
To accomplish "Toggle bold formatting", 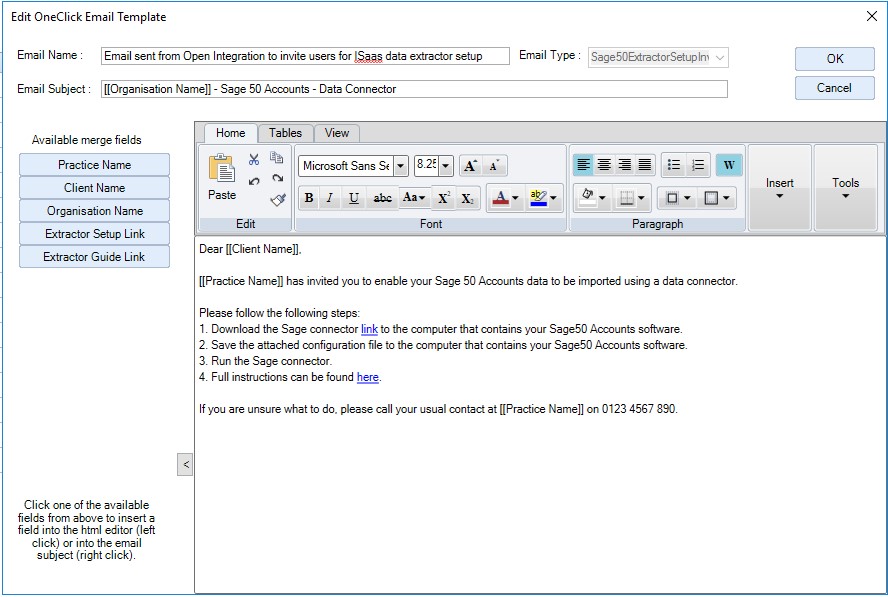I will coord(309,198).
